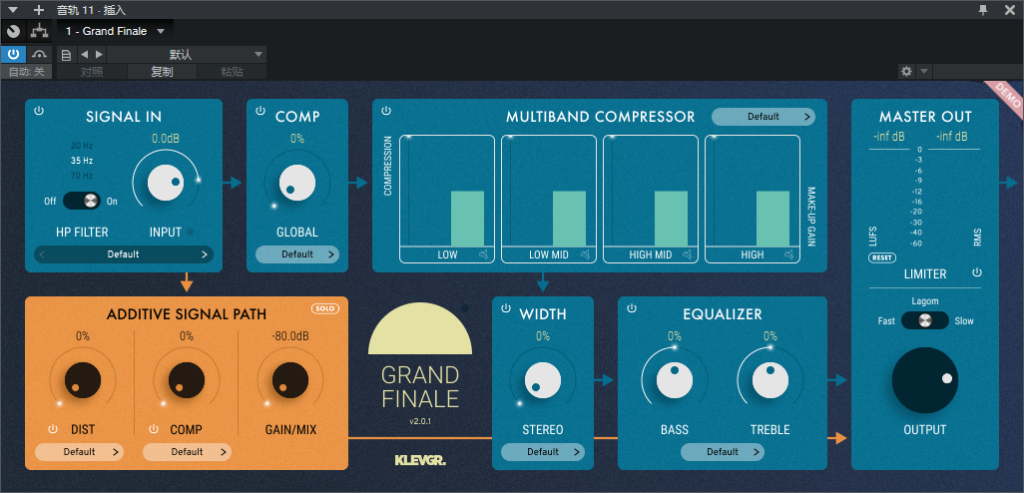Click the HIGH band compression graph
1024x493 pixels.
(x=752, y=191)
